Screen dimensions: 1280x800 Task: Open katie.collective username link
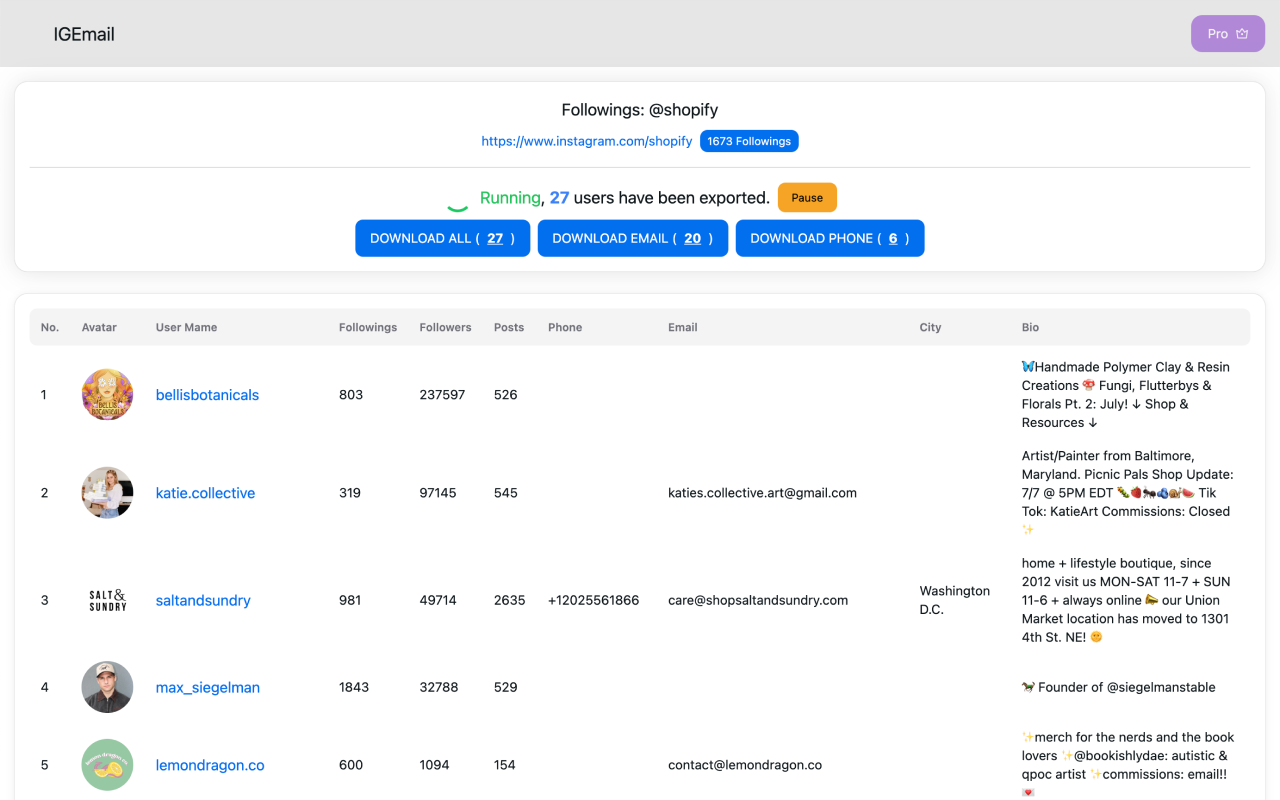pos(205,492)
